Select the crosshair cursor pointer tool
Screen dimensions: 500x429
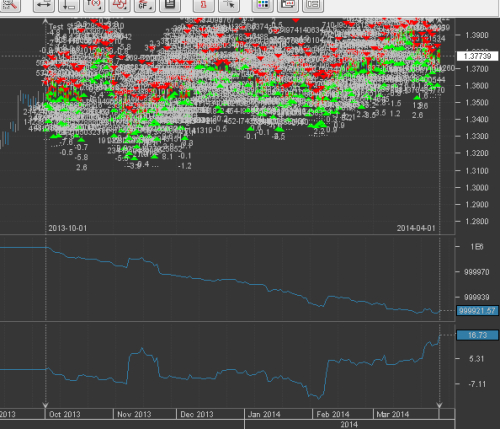tap(229, 5)
